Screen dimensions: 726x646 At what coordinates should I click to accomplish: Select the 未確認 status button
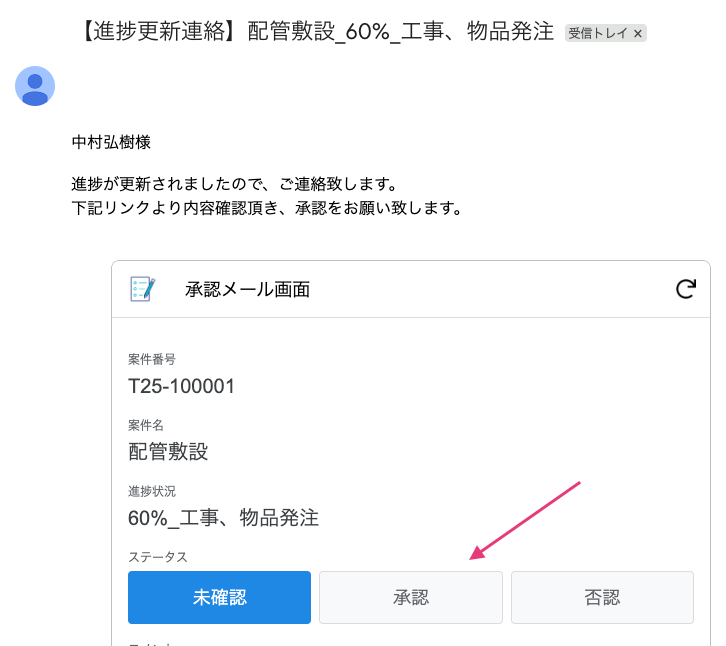[219, 597]
